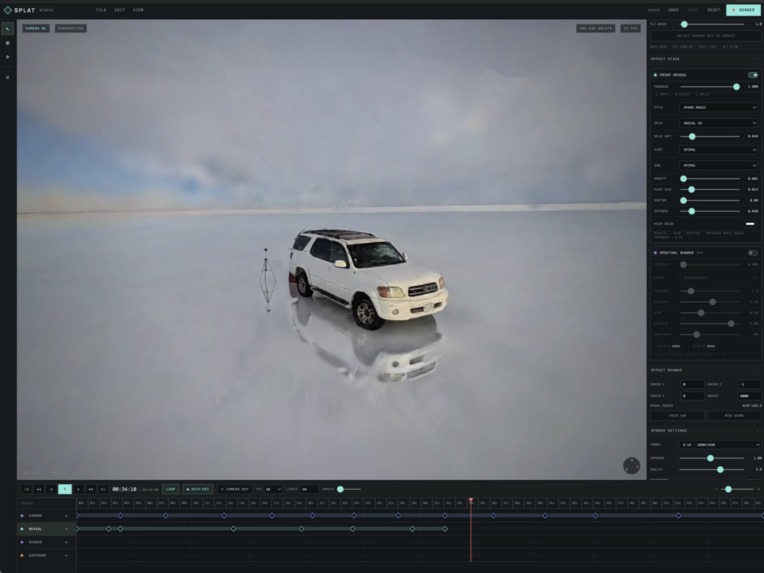Toggle the Point Reveal effect switch

753,75
